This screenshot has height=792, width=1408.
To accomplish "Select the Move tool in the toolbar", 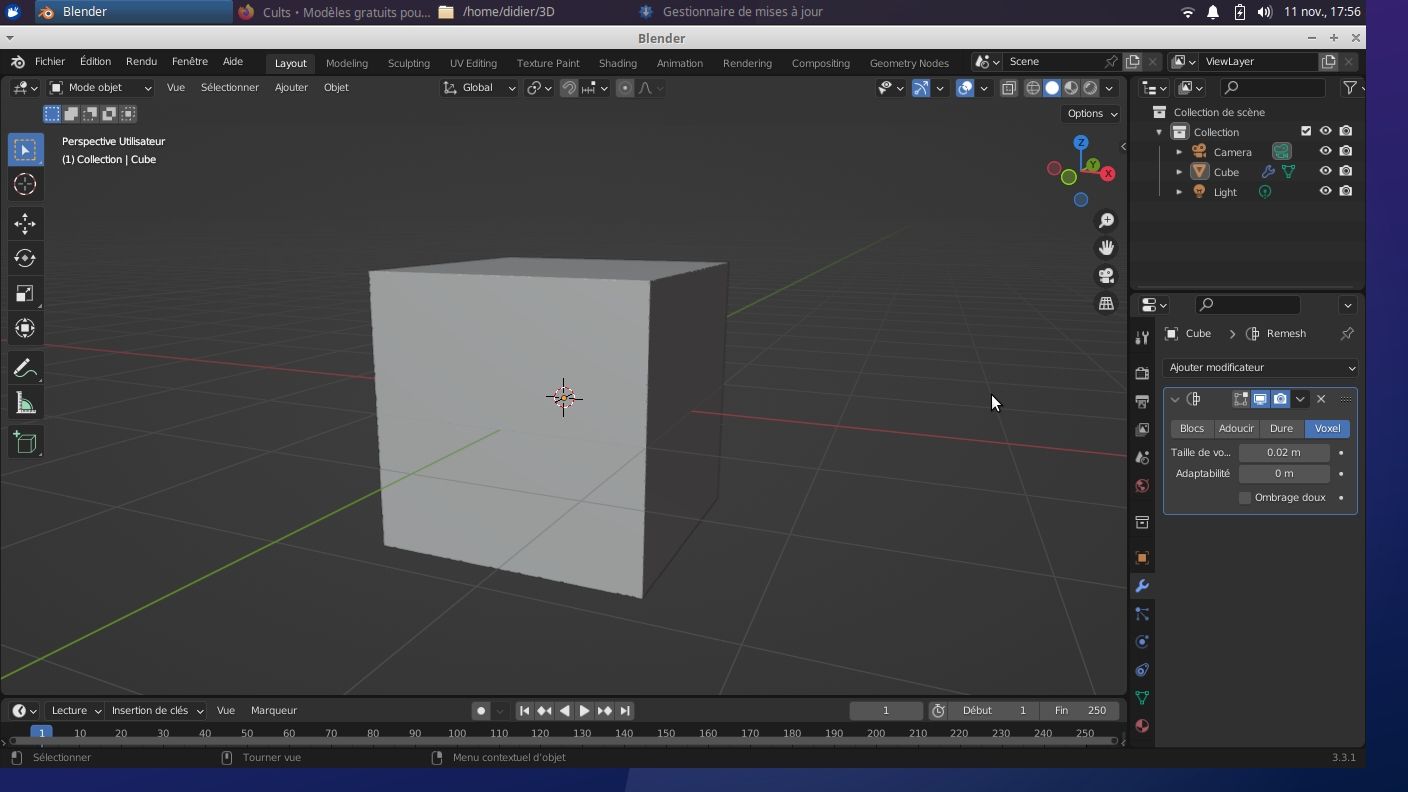I will [x=25, y=223].
